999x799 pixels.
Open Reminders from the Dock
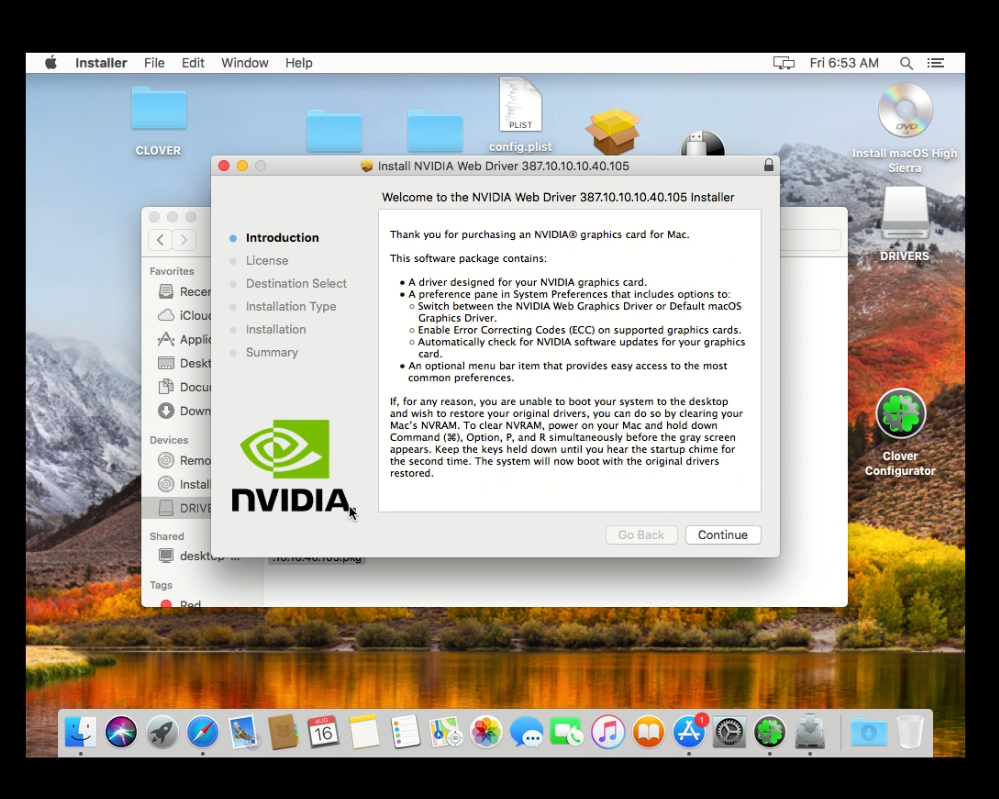click(x=405, y=731)
